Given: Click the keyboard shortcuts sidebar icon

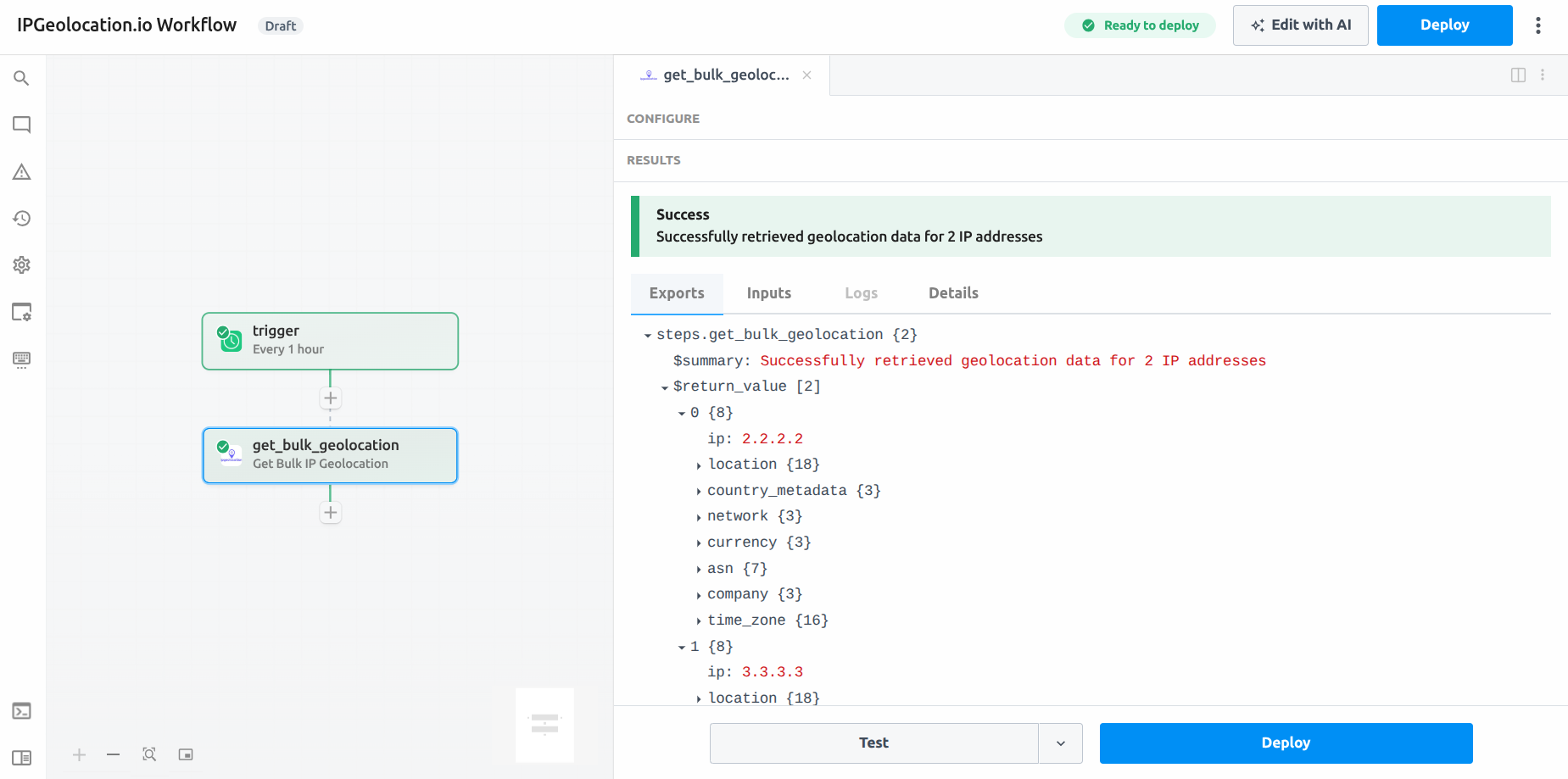Looking at the screenshot, I should pyautogui.click(x=22, y=359).
